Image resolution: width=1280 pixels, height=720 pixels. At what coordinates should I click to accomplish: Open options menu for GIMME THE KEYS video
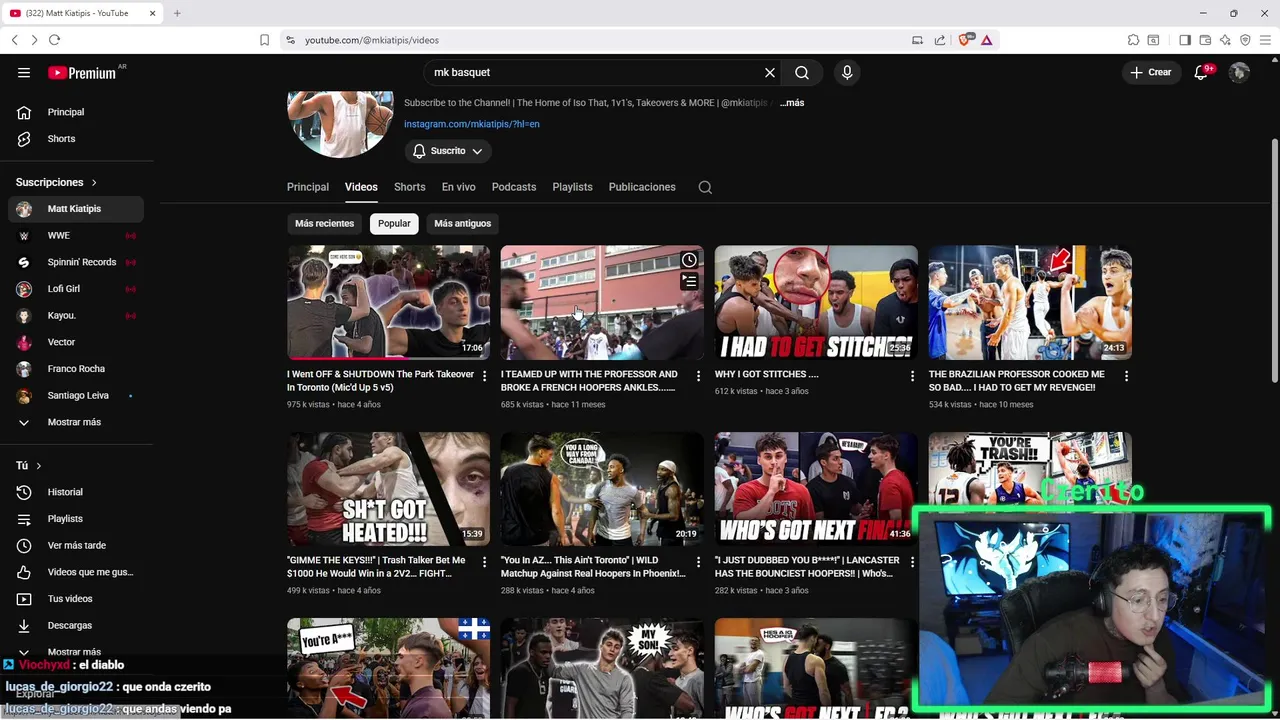tap(485, 563)
